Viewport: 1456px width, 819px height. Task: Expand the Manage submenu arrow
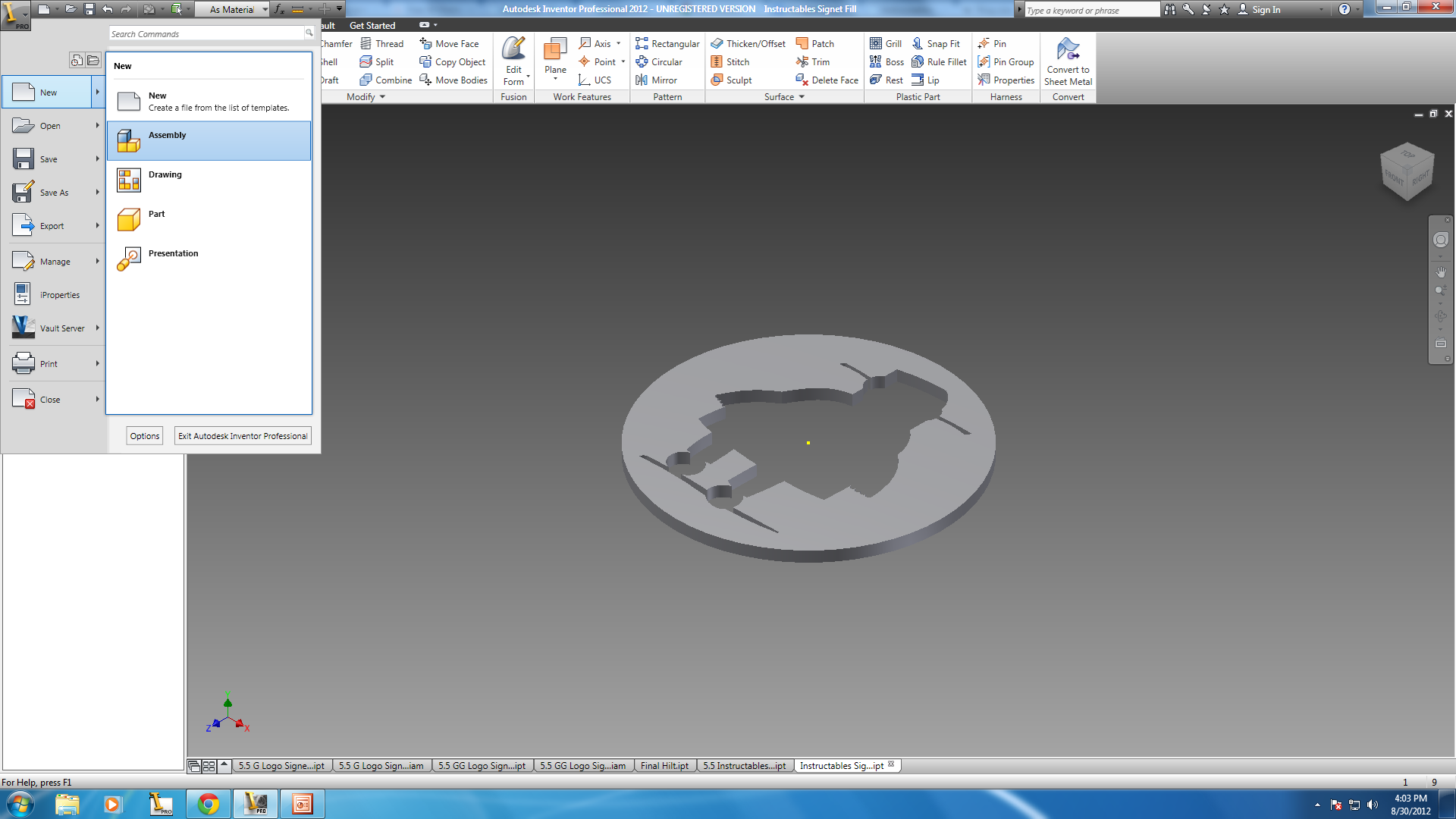pos(98,262)
